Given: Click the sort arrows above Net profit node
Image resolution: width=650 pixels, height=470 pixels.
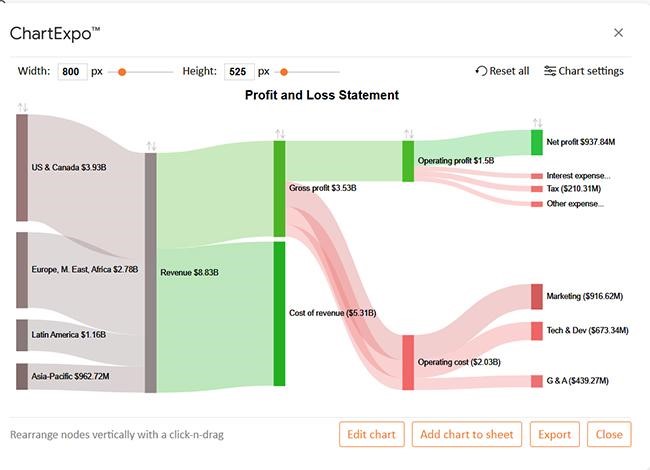Looking at the screenshot, I should tap(537, 122).
